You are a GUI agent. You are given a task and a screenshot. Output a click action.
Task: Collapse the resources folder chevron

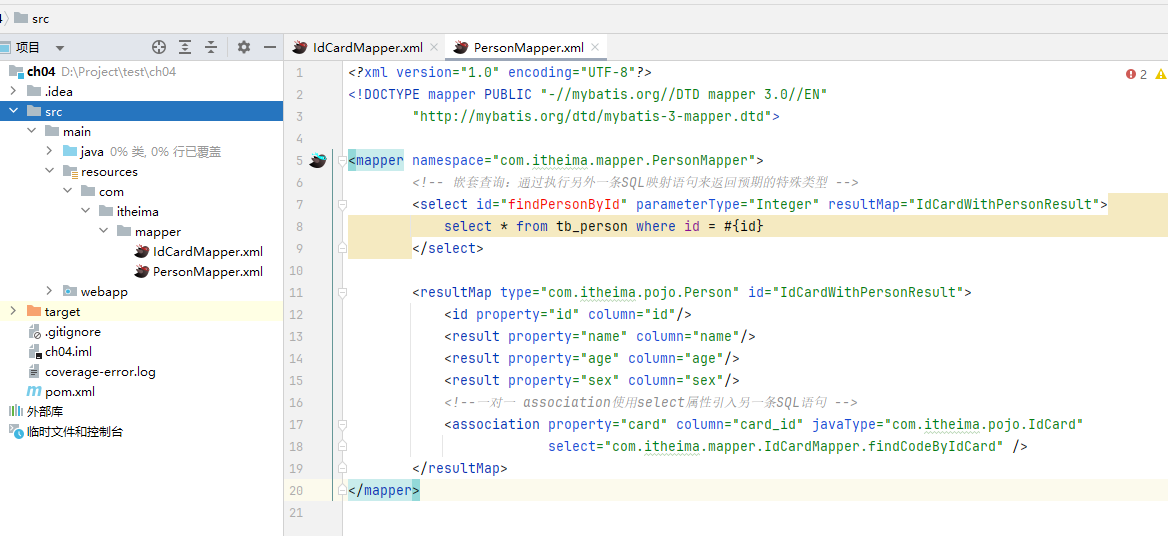(50, 172)
